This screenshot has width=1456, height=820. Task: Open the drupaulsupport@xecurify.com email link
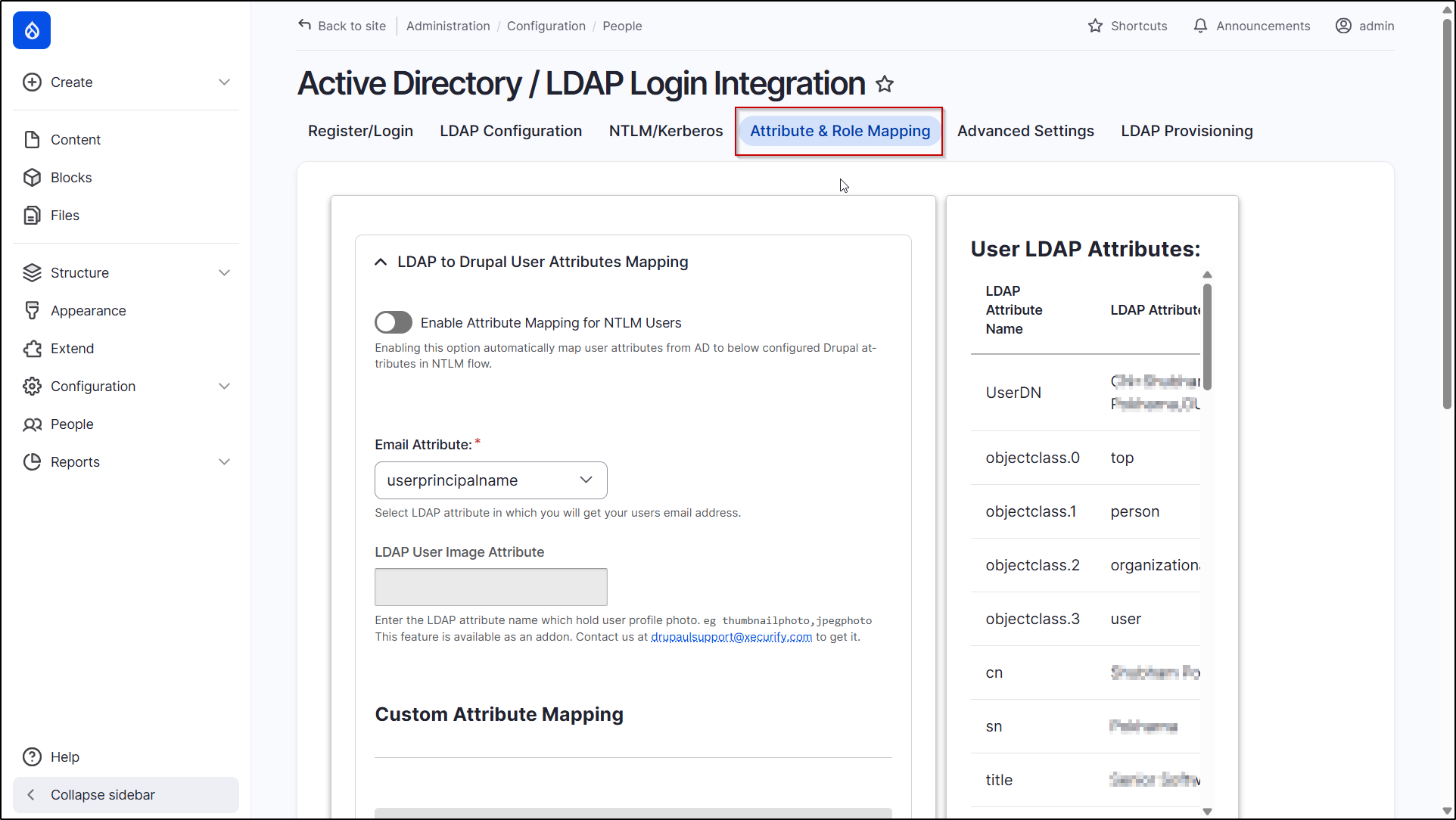731,636
